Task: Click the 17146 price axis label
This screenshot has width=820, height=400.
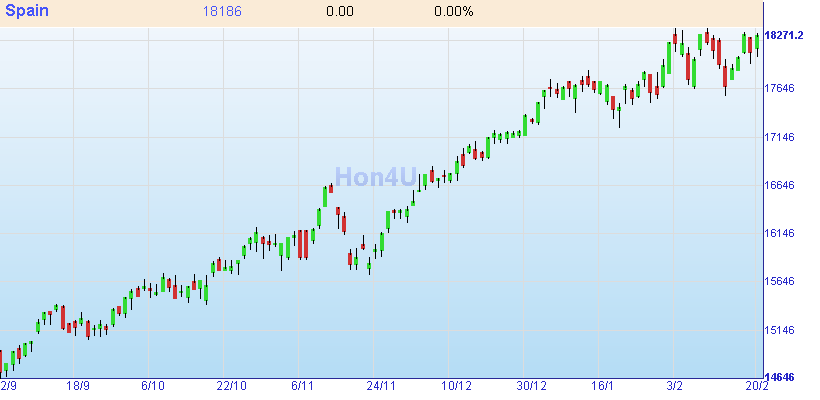Action: (x=779, y=137)
